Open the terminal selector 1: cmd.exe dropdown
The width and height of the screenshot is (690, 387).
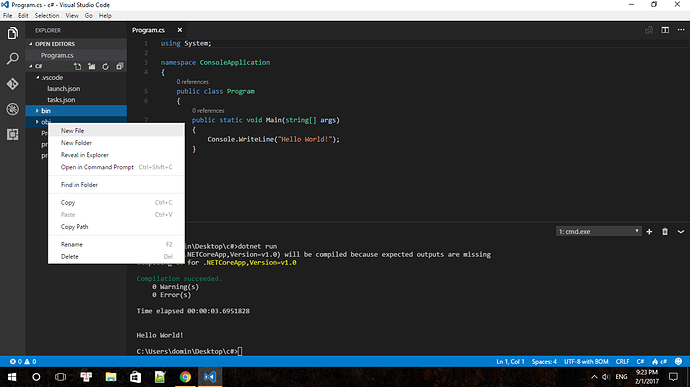pos(598,231)
